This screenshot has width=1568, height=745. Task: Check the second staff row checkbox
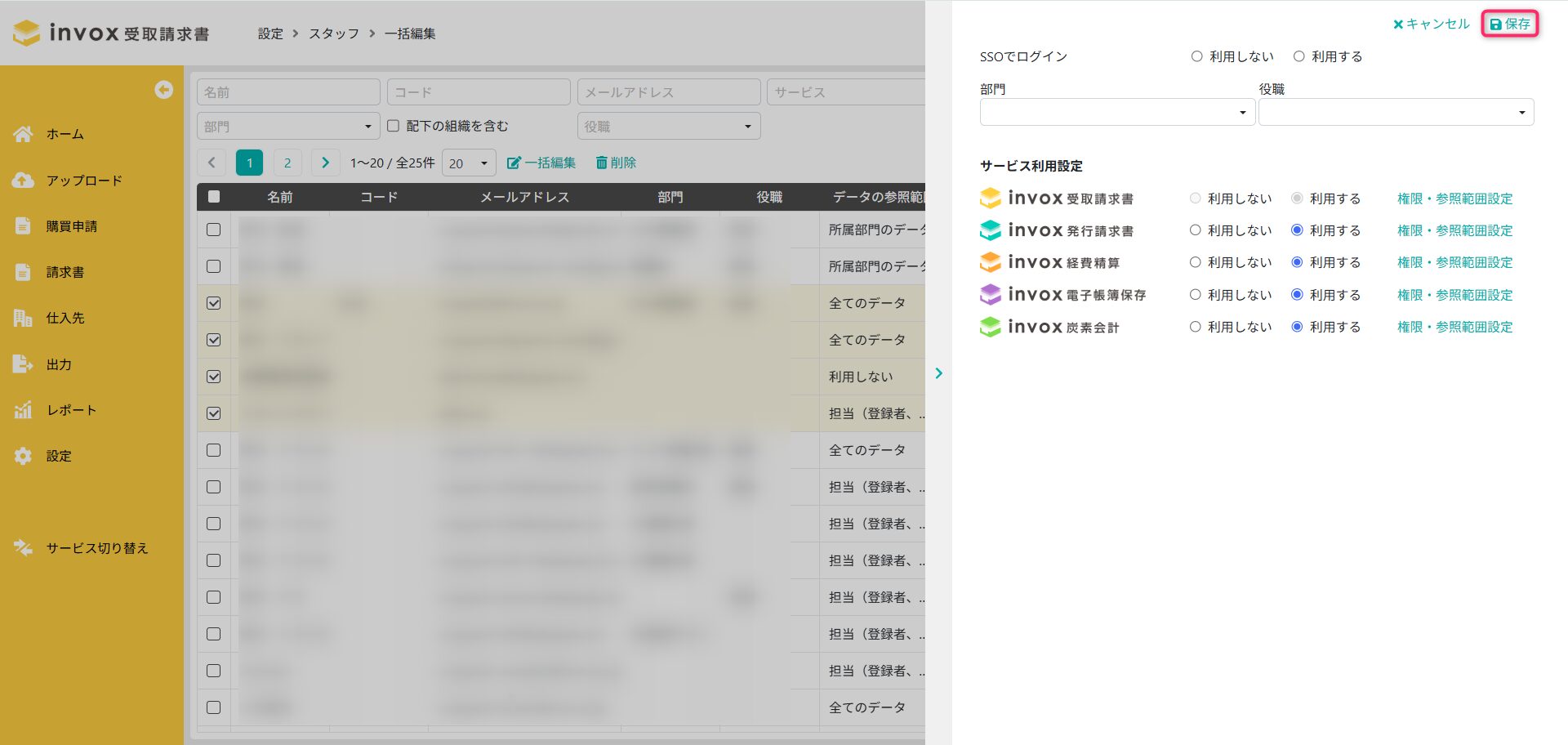point(214,266)
